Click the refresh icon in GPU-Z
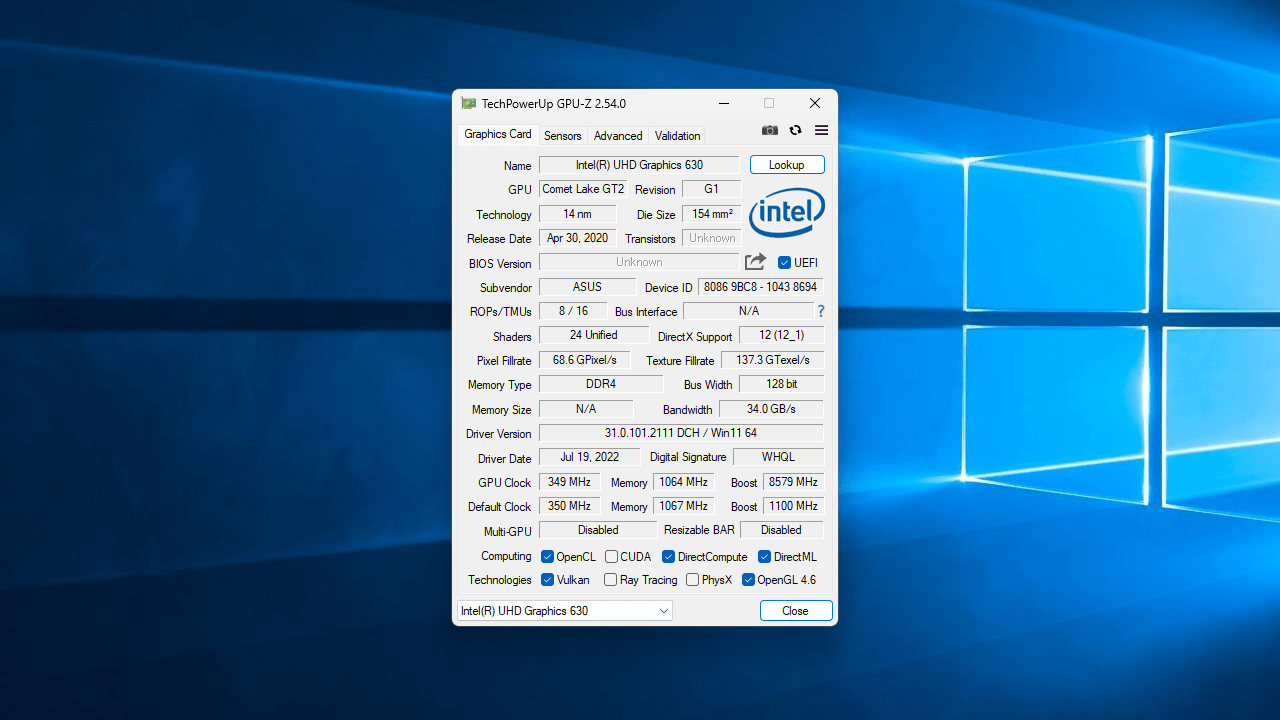1280x720 pixels. pyautogui.click(x=795, y=130)
